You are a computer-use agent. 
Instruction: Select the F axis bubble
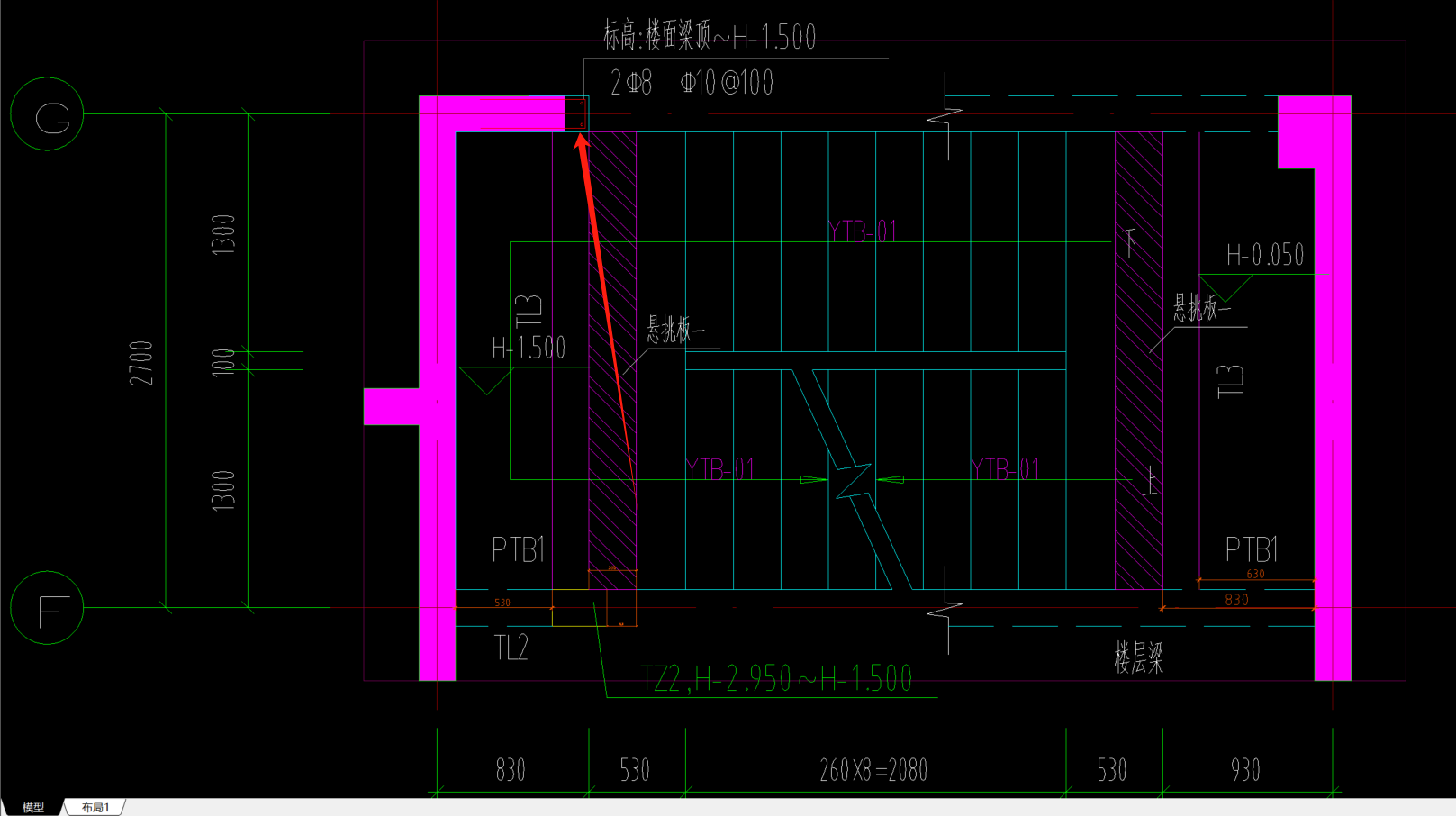tap(47, 608)
